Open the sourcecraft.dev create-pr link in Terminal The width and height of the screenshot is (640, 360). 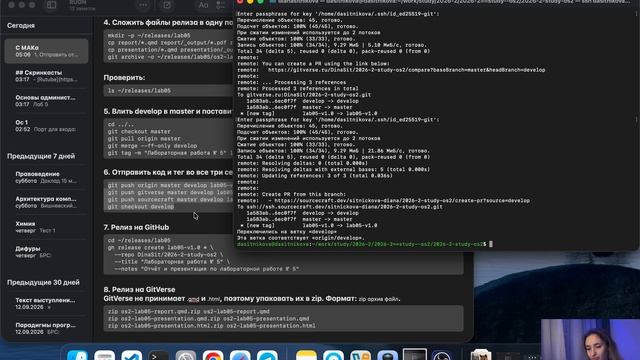point(402,200)
